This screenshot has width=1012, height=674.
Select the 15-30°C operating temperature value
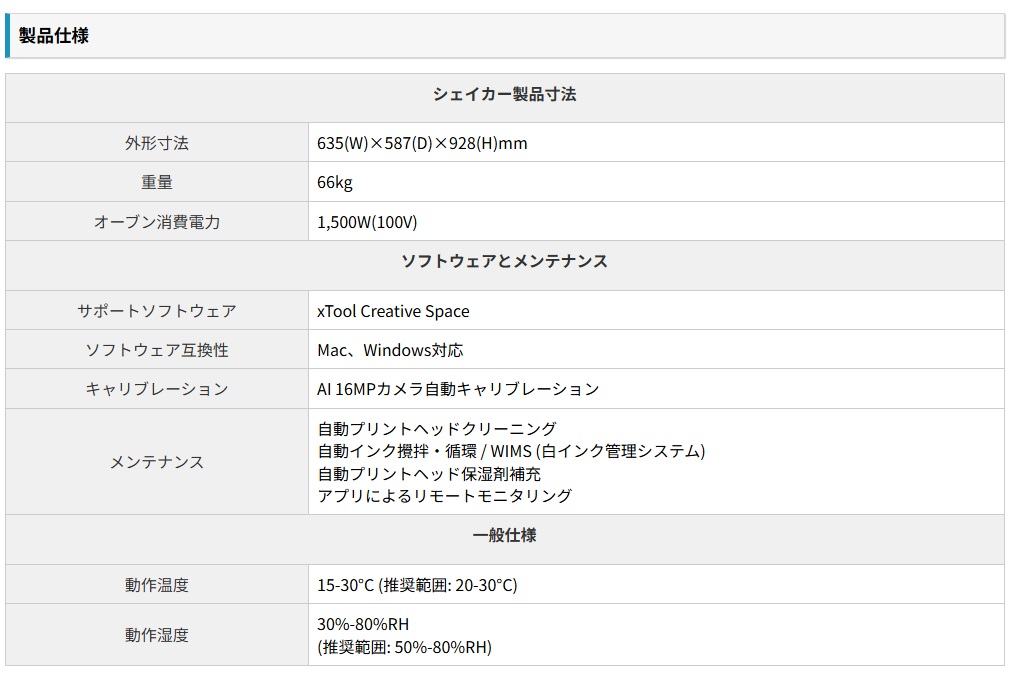pos(417,585)
